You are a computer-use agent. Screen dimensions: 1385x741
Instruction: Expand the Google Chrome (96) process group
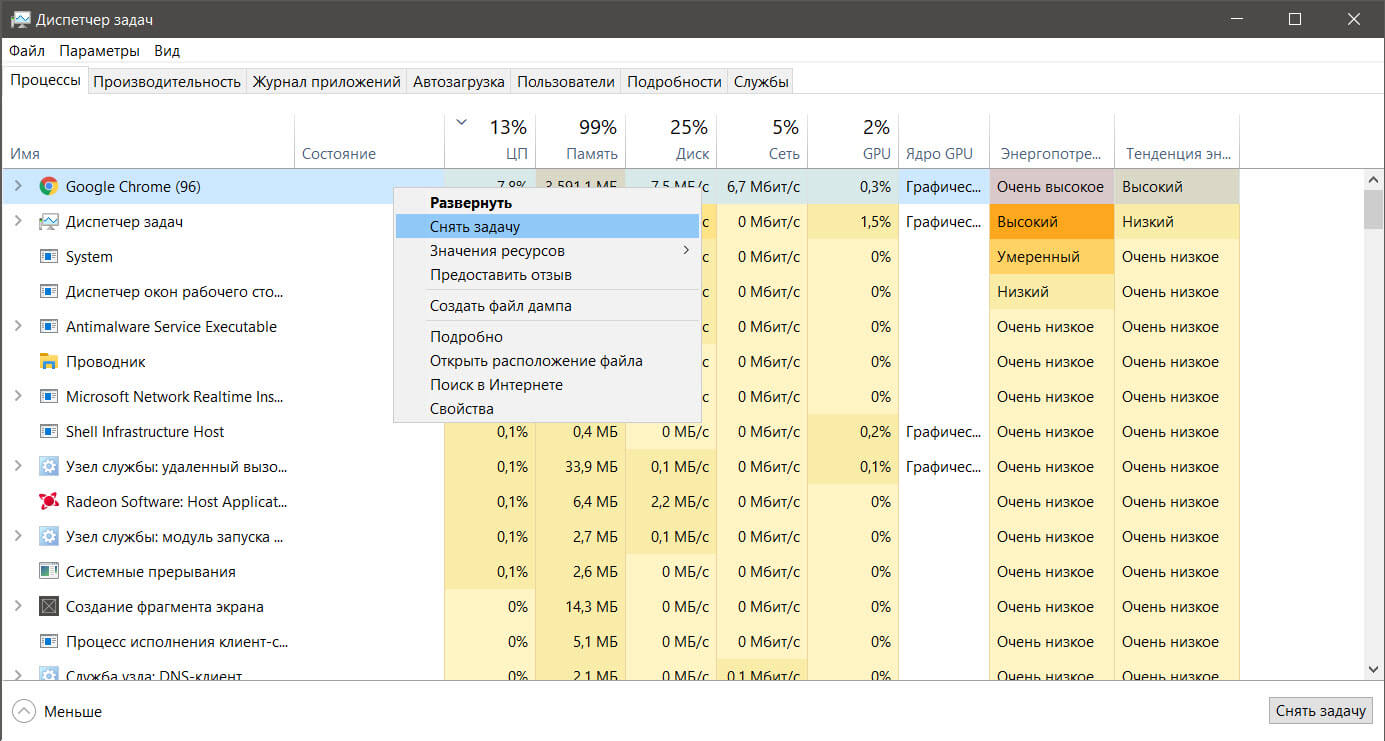tap(17, 186)
